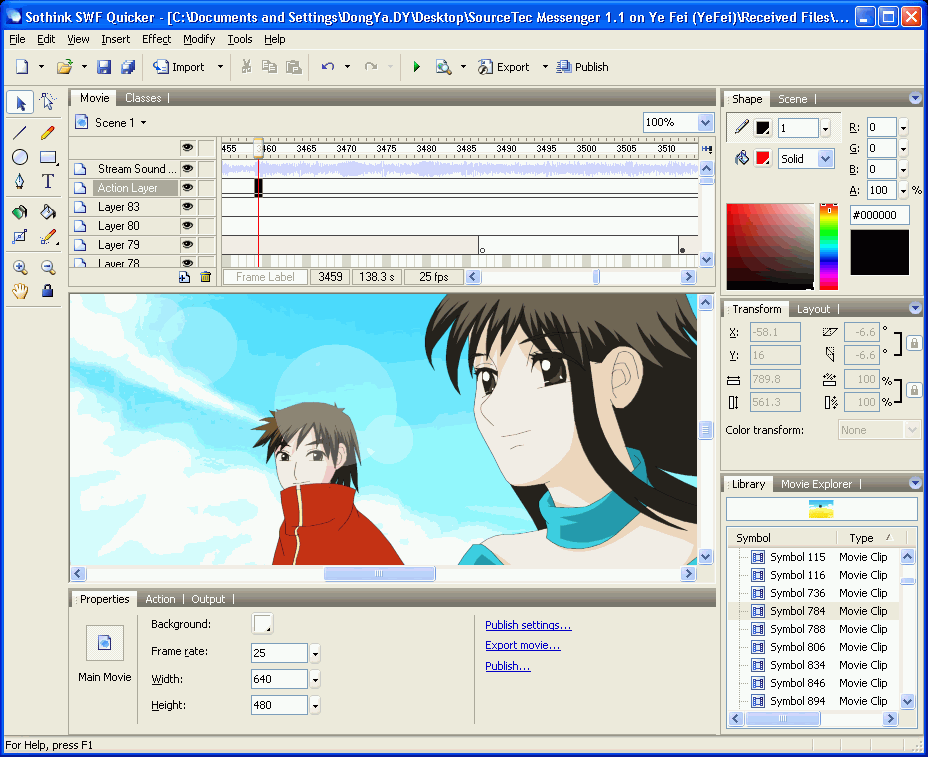Select the Ink Bottle tool
928x757 pixels.
coord(20,212)
